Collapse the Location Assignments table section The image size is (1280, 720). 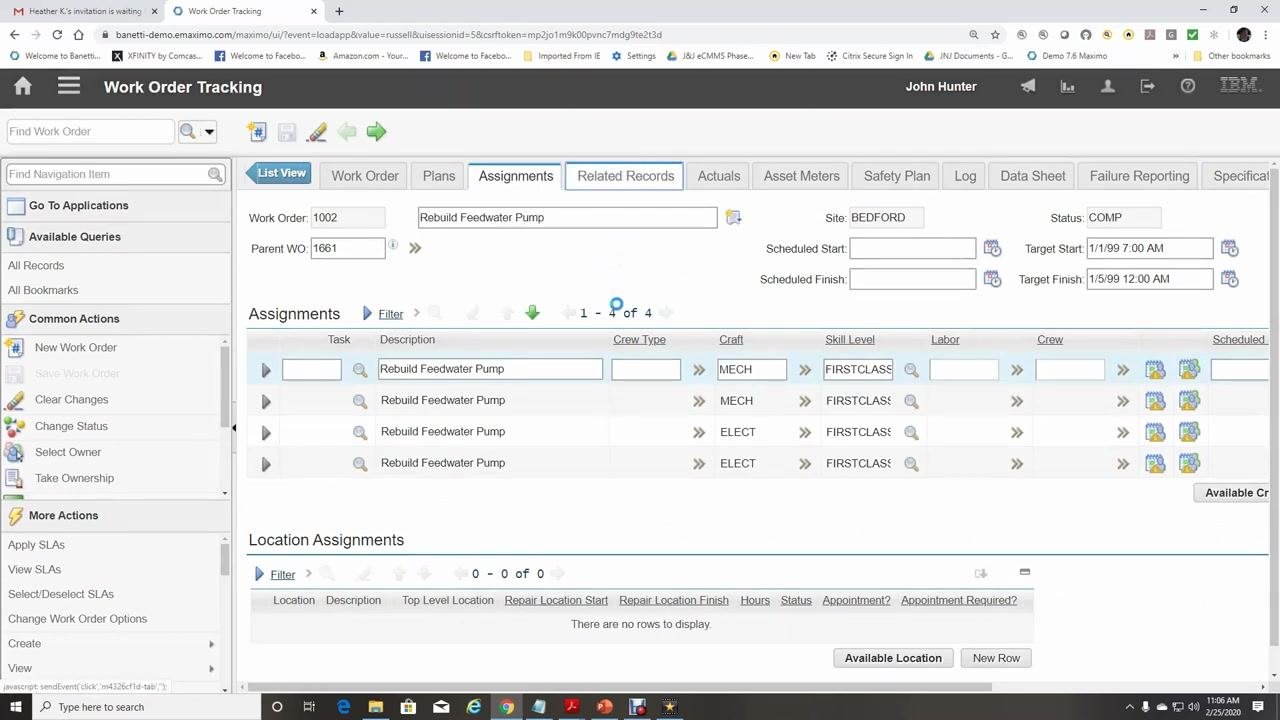point(1024,572)
